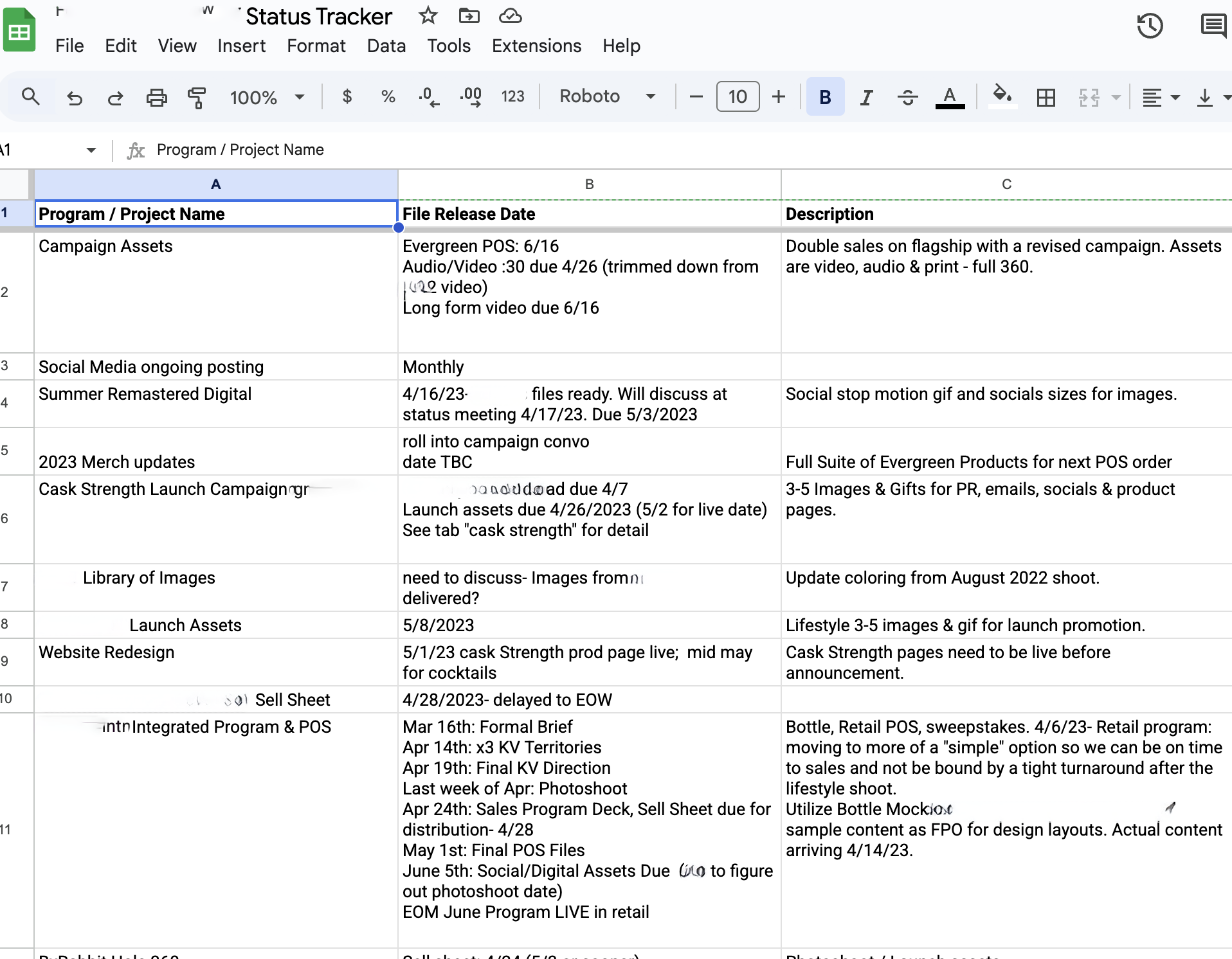Select the Campaign Assets cell

pyautogui.click(x=216, y=292)
